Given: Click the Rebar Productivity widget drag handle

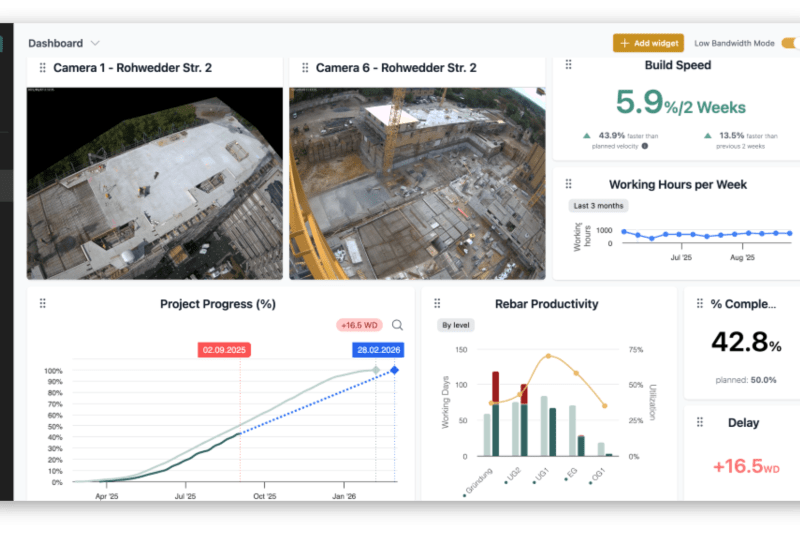Looking at the screenshot, I should point(437,304).
